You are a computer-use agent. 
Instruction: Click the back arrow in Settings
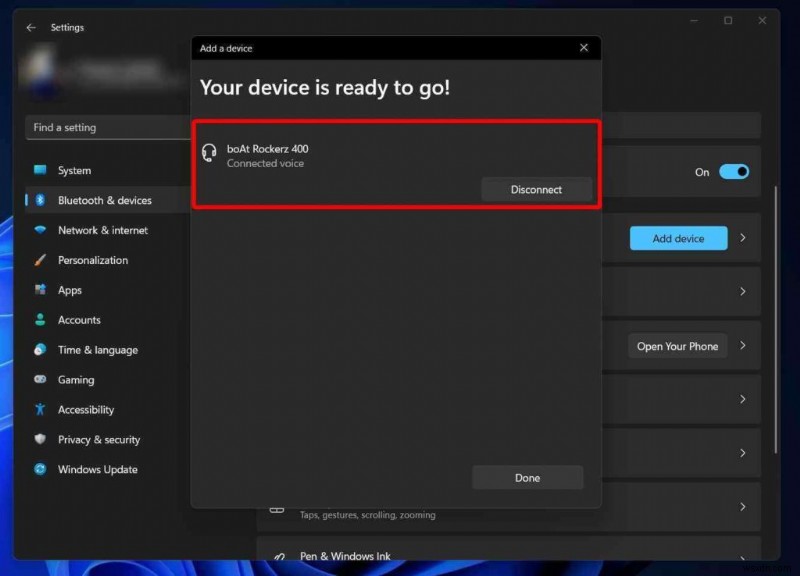point(31,28)
